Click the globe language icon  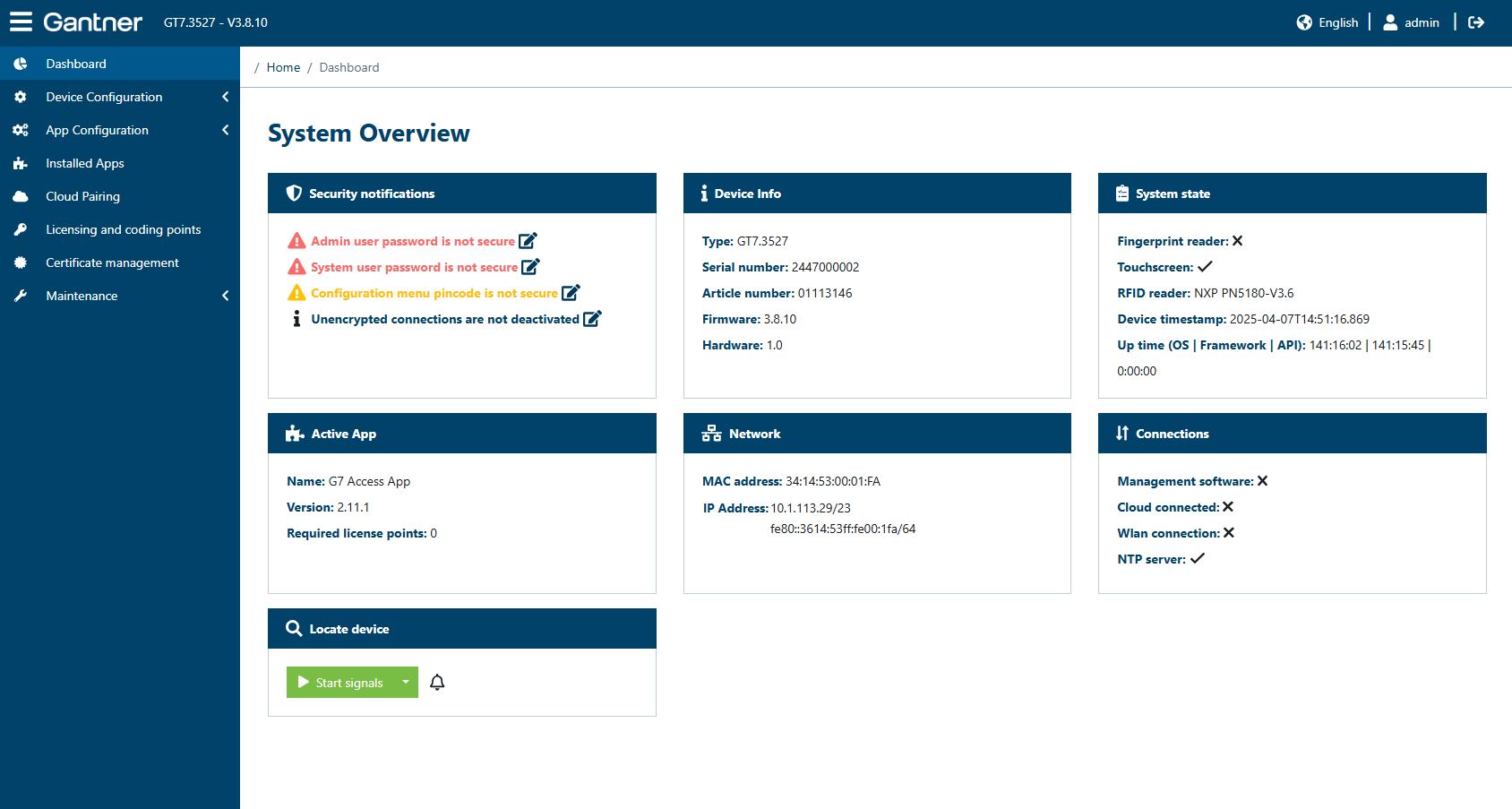(1304, 22)
